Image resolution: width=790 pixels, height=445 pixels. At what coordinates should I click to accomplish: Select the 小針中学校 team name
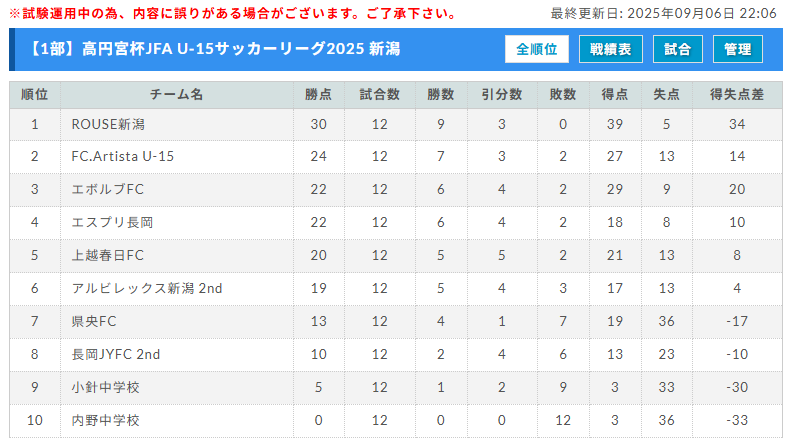click(x=105, y=388)
